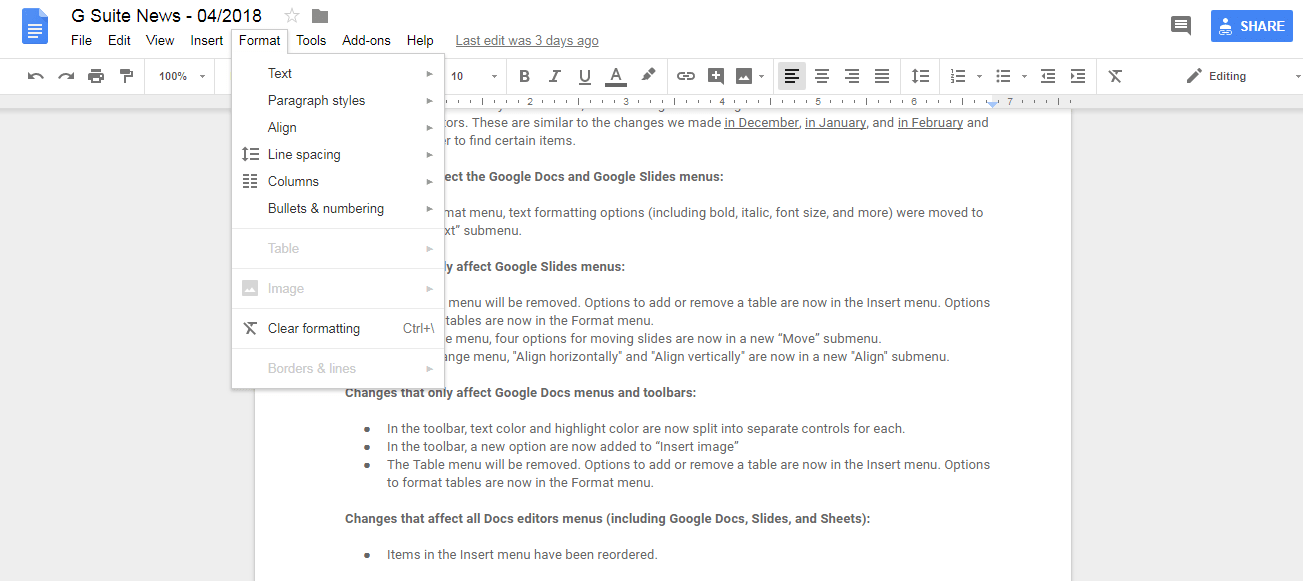Insert an image from the toolbar
The width and height of the screenshot is (1303, 581).
[x=743, y=75]
